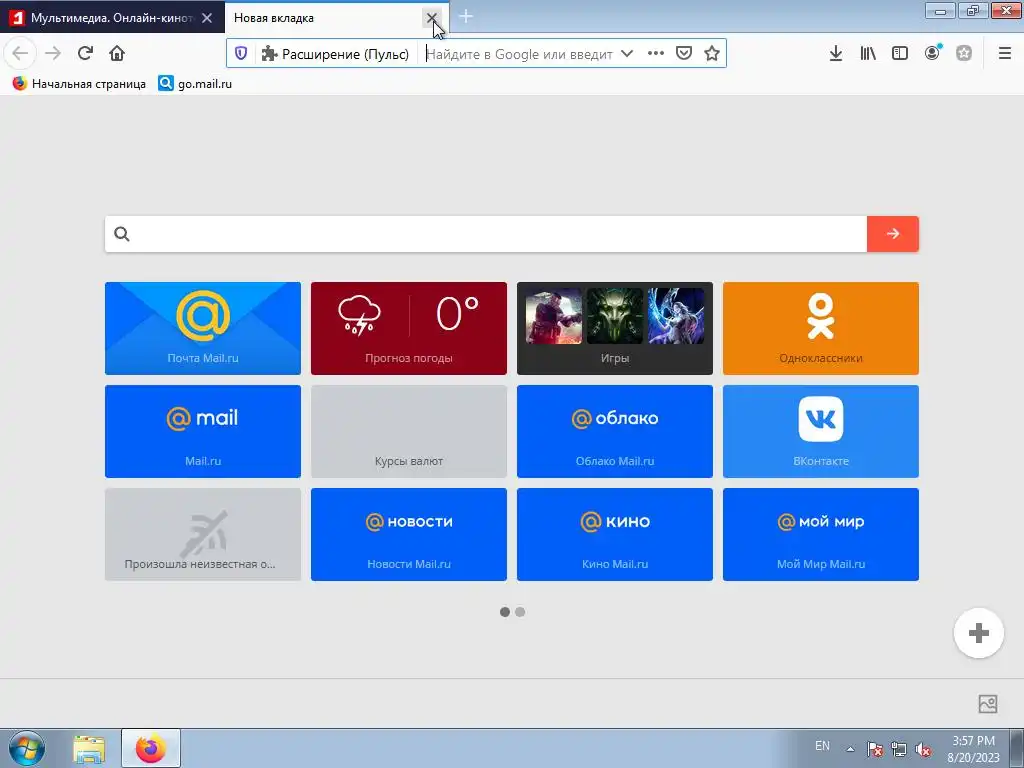Focus the address bar search field
Image resolution: width=1024 pixels, height=768 pixels.
coord(519,54)
